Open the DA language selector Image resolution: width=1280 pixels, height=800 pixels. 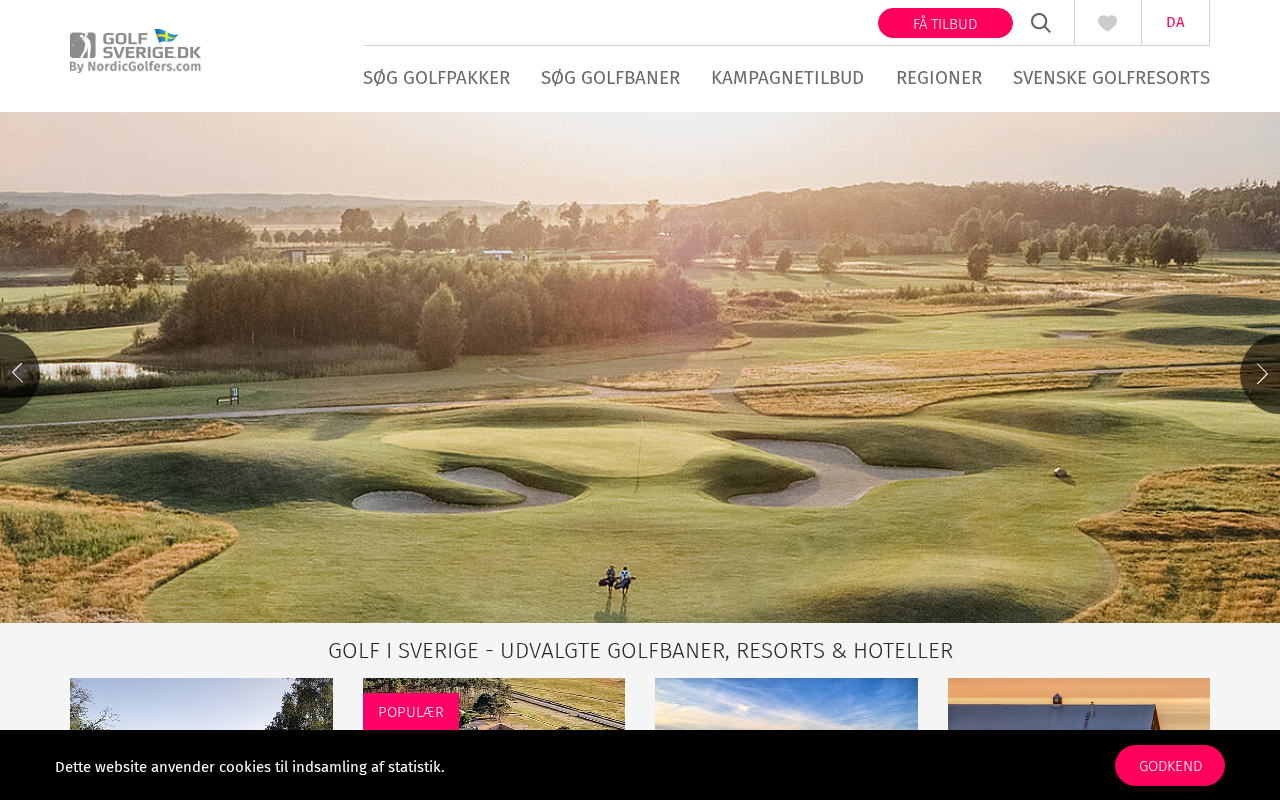pyautogui.click(x=1175, y=22)
